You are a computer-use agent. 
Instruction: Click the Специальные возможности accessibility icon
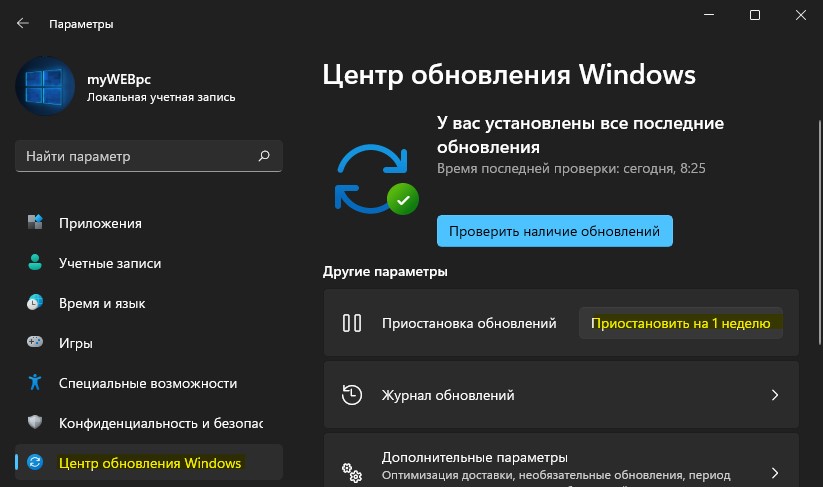point(35,382)
